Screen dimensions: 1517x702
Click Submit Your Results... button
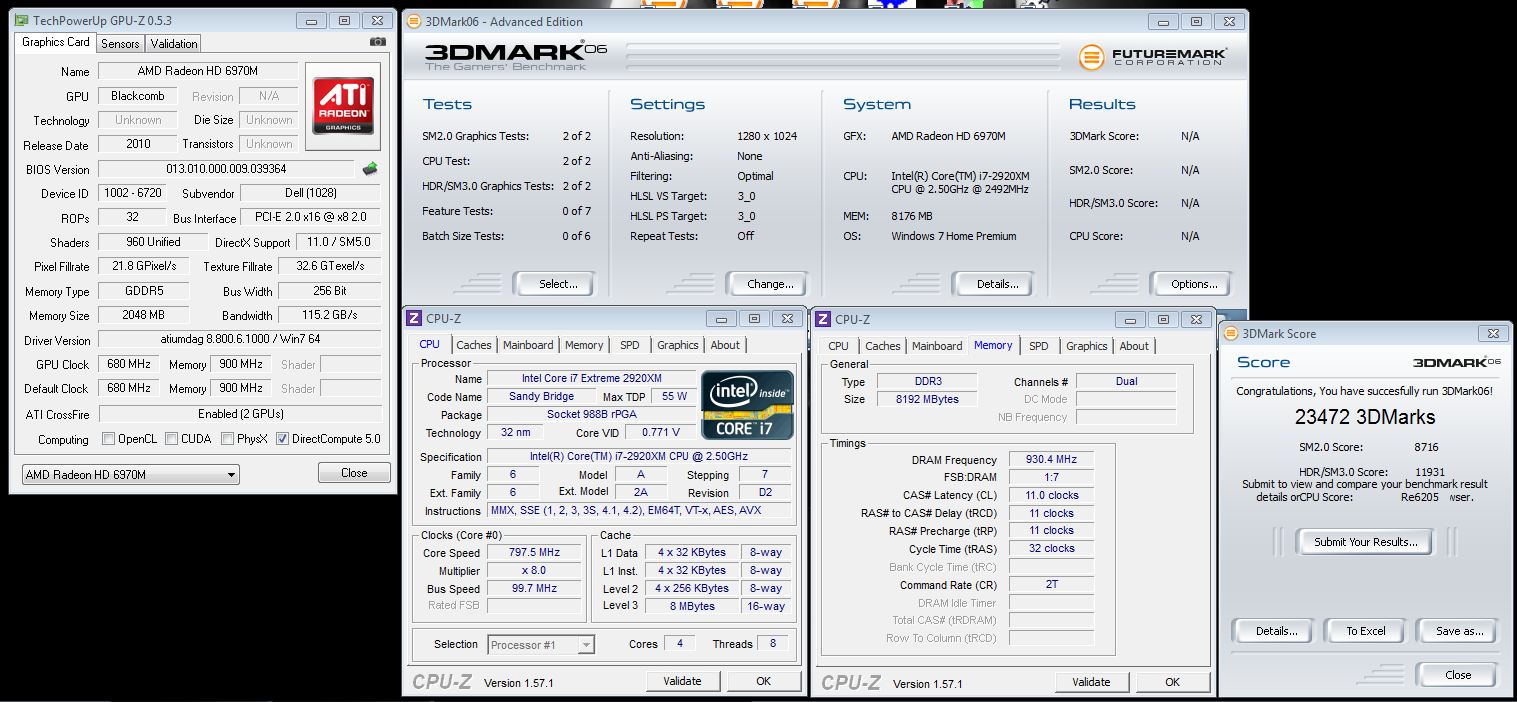pyautogui.click(x=1365, y=542)
